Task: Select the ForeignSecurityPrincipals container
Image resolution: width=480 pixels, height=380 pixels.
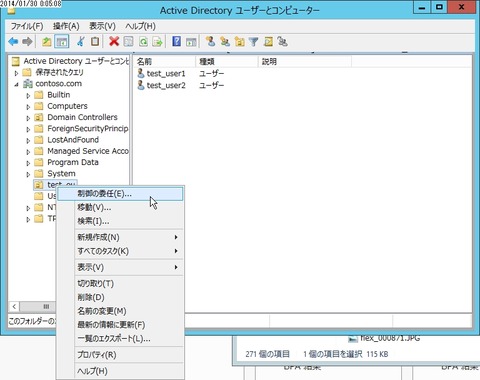Action: (88, 128)
